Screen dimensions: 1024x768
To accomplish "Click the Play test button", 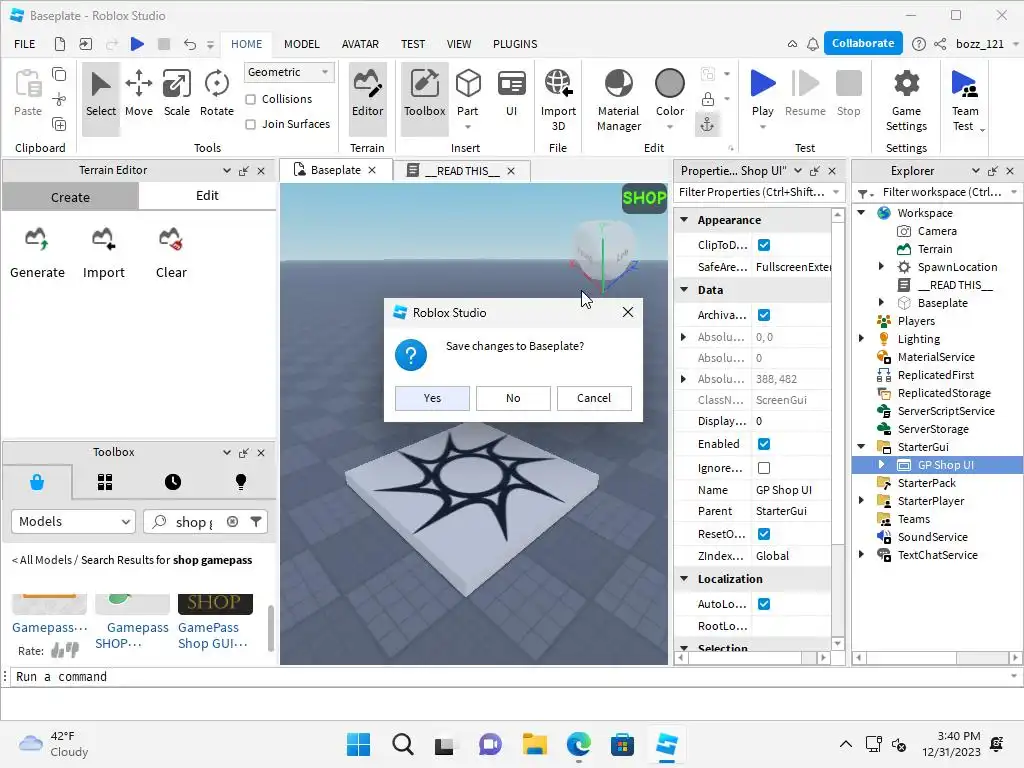I will click(762, 93).
